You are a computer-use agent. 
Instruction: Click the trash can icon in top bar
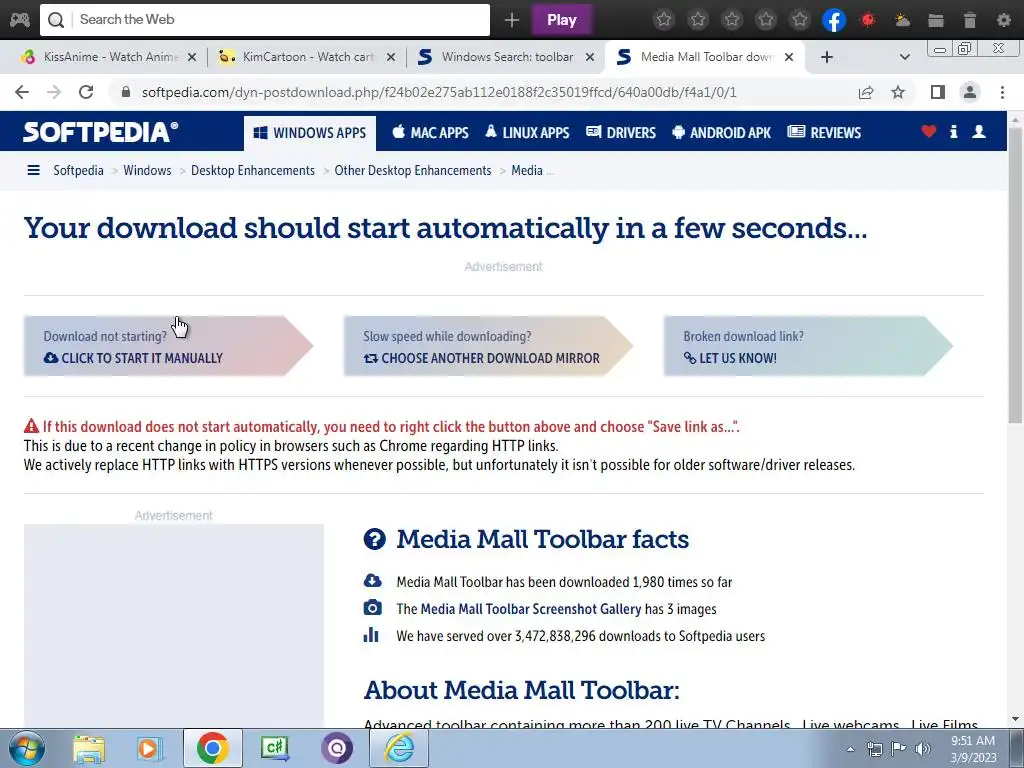tap(970, 20)
